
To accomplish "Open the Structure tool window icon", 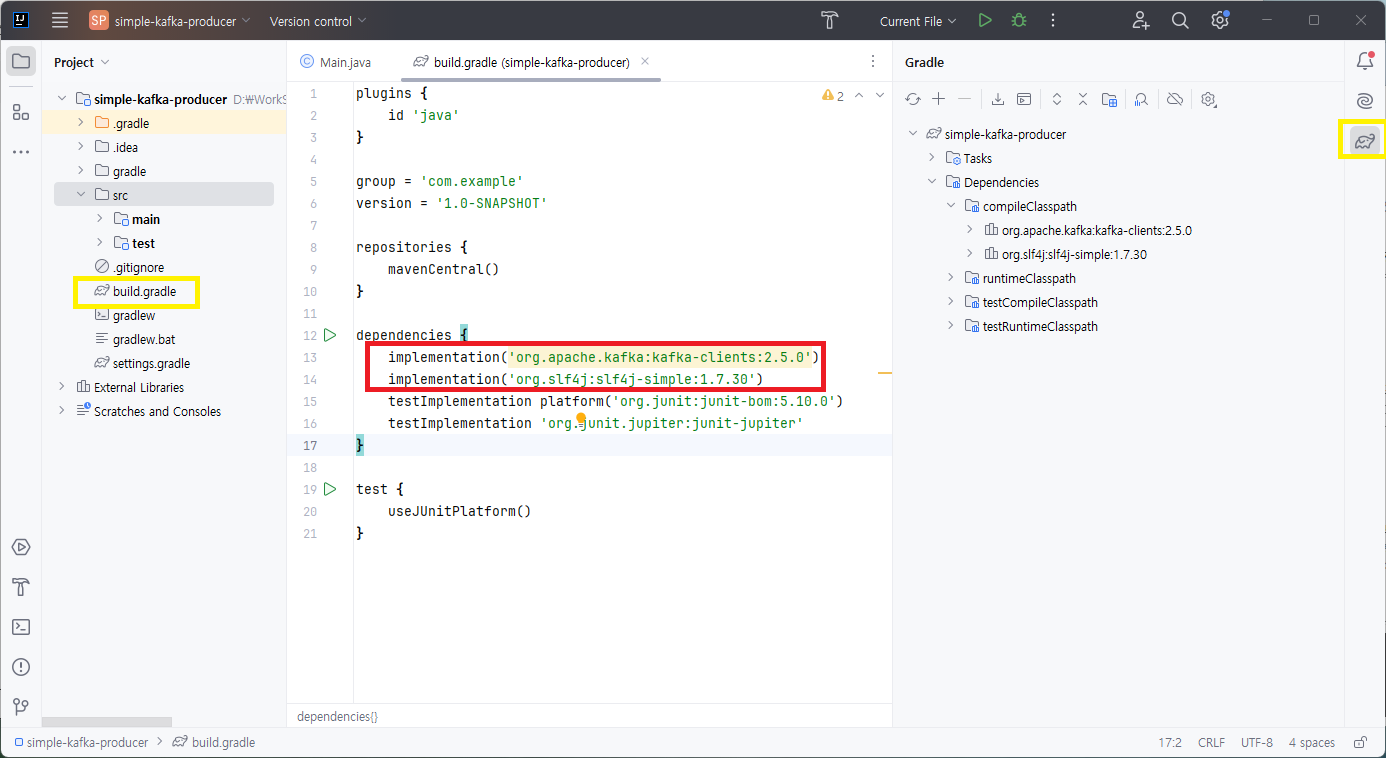I will coord(21,111).
